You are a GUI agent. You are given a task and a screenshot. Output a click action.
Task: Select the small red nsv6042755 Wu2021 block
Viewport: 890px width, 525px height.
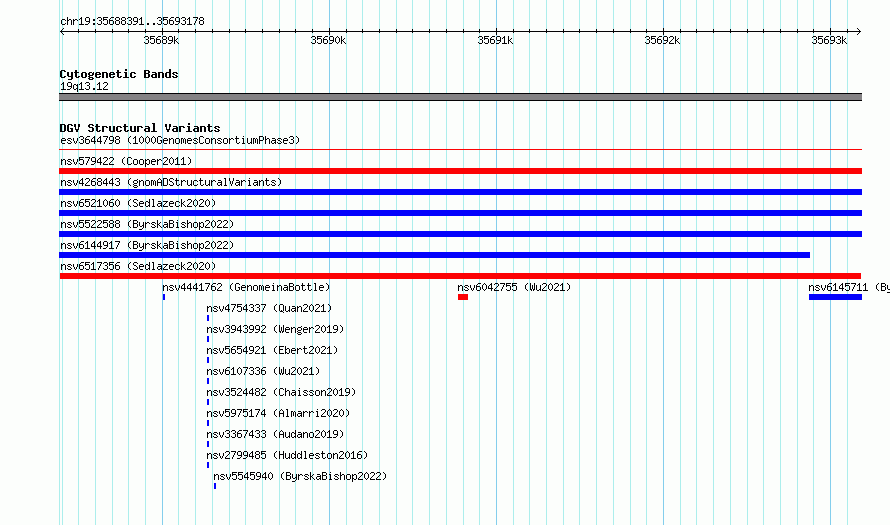tap(463, 297)
